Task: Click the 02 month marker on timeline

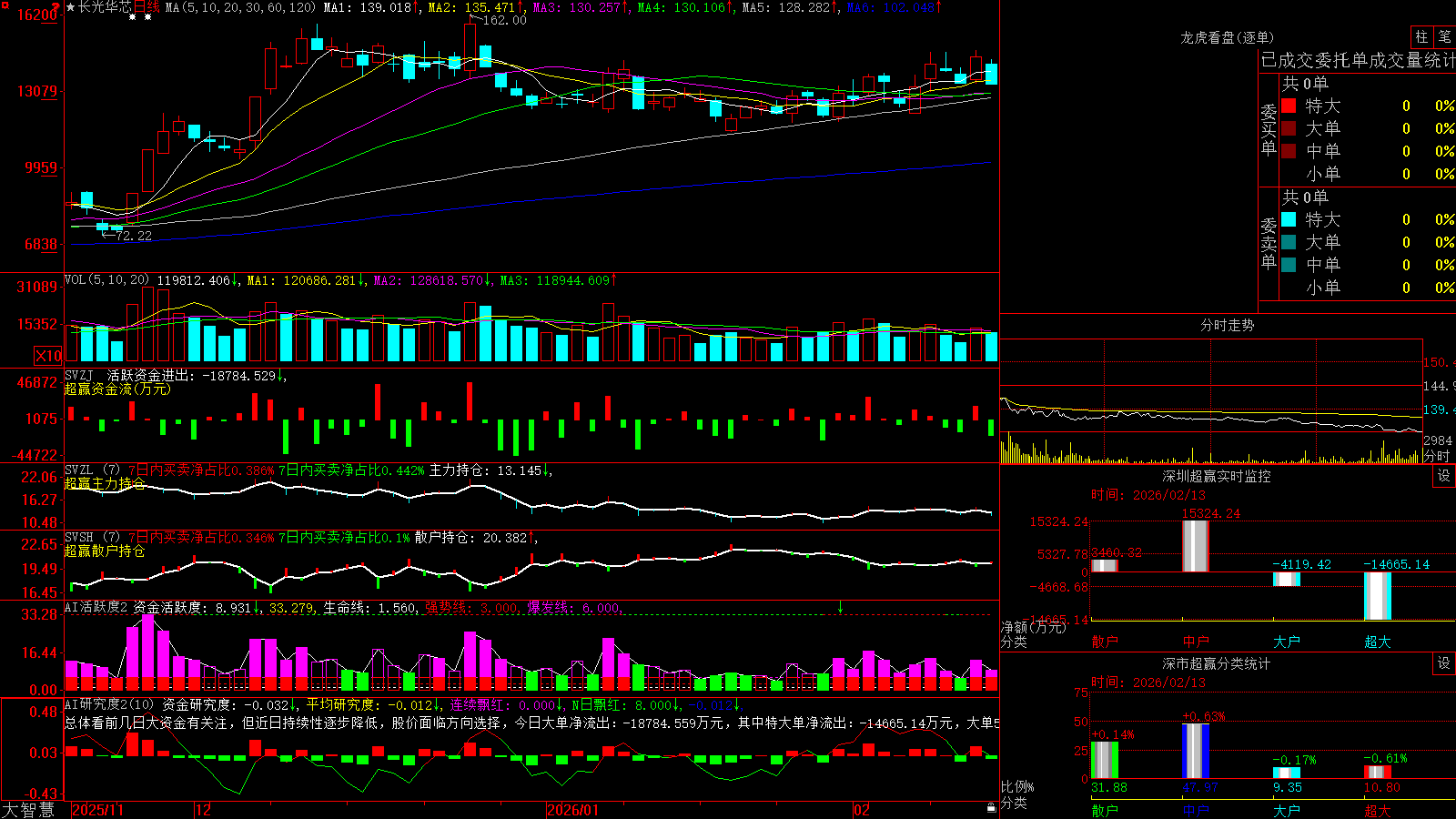Action: [861, 810]
